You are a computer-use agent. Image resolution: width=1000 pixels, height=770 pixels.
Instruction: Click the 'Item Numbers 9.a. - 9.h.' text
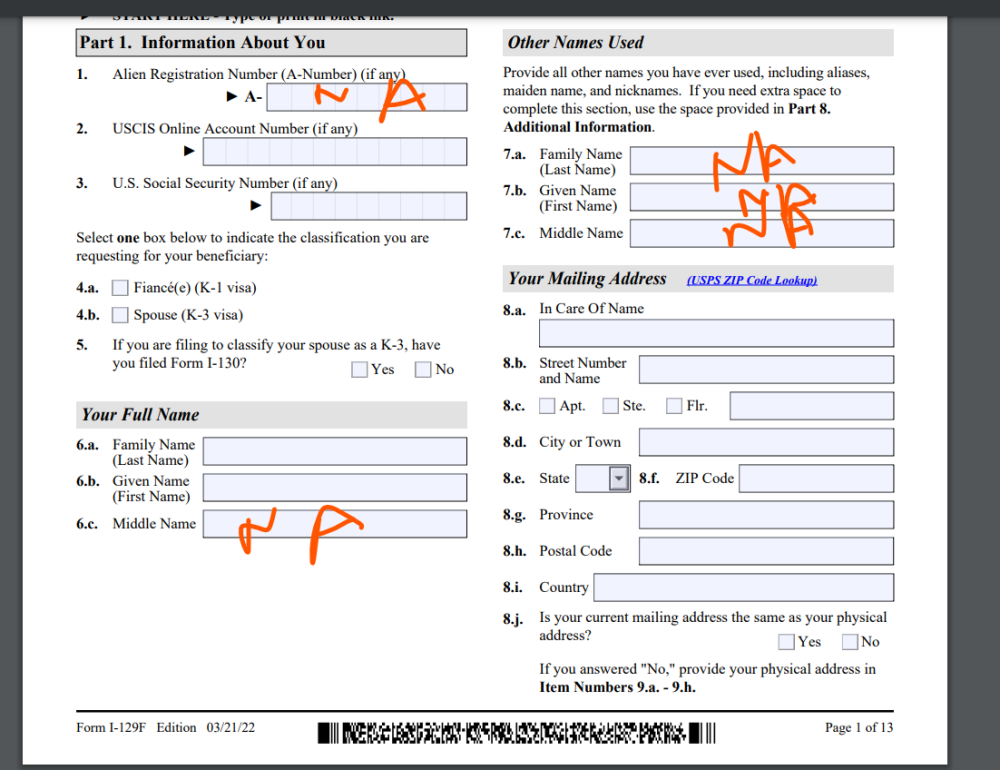click(x=617, y=688)
